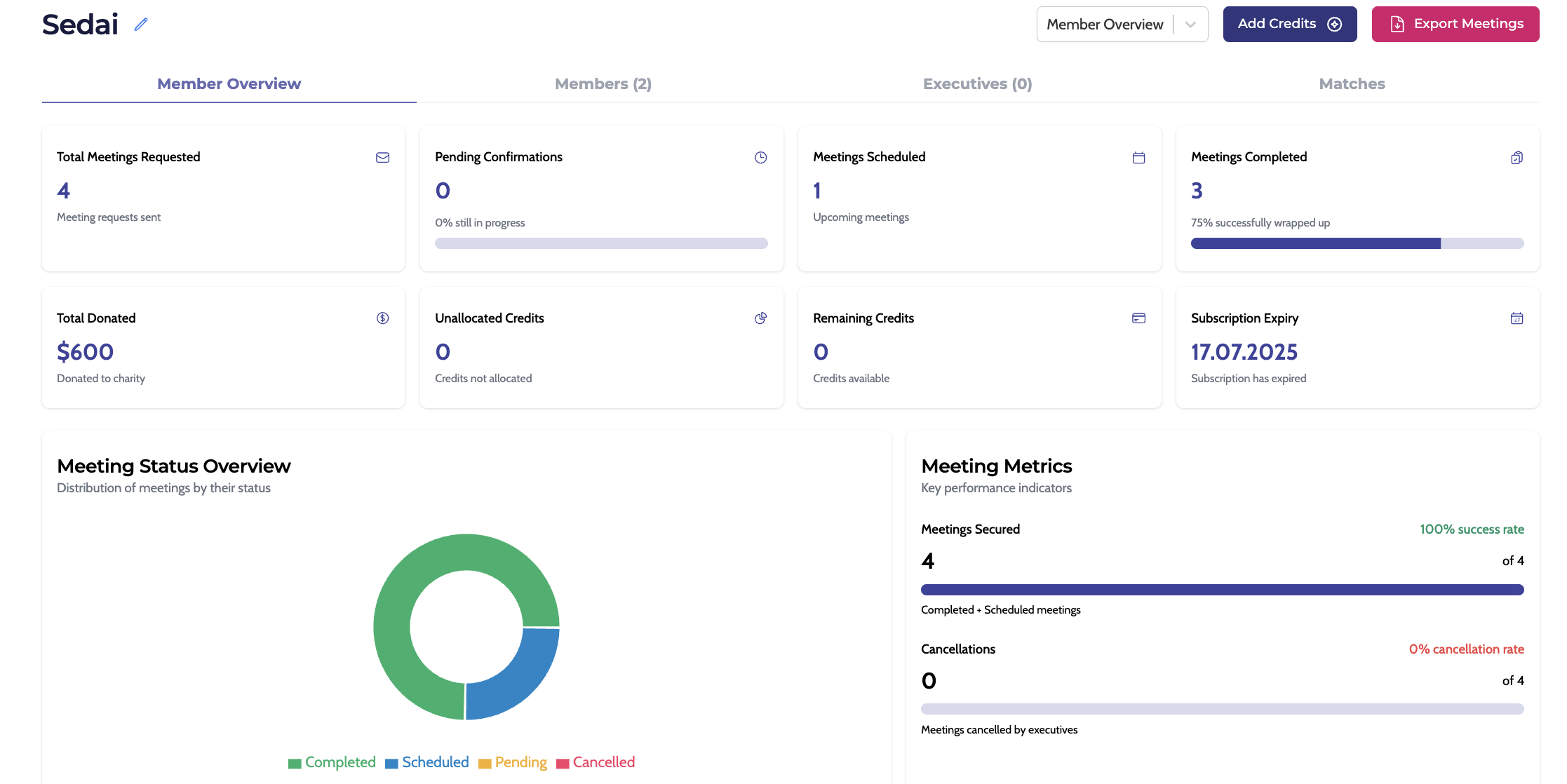Switch to the Members (2) tab
This screenshot has width=1567, height=784.
603,84
